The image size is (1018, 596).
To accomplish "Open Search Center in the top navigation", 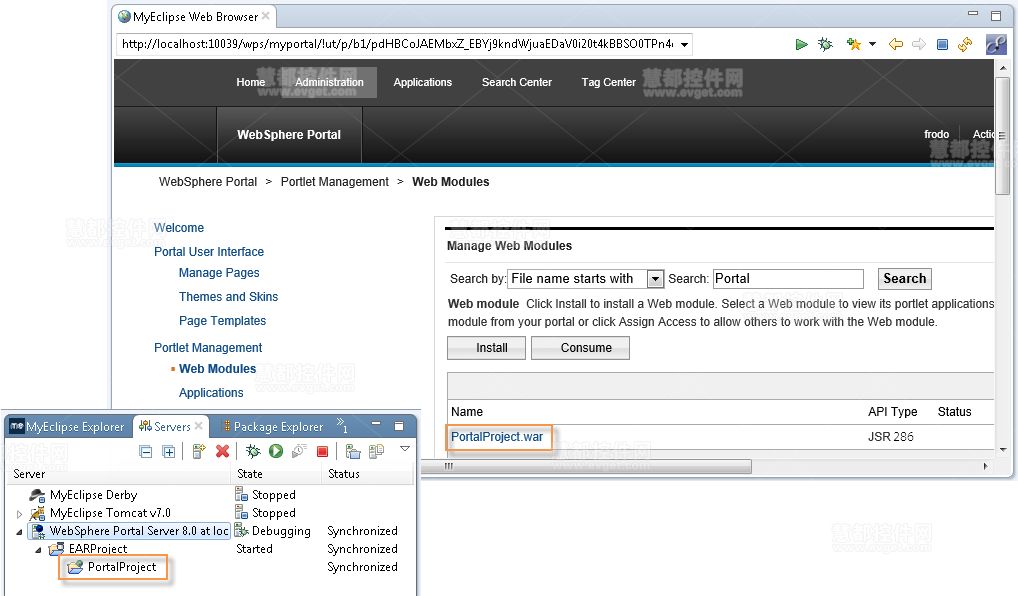I will point(517,82).
